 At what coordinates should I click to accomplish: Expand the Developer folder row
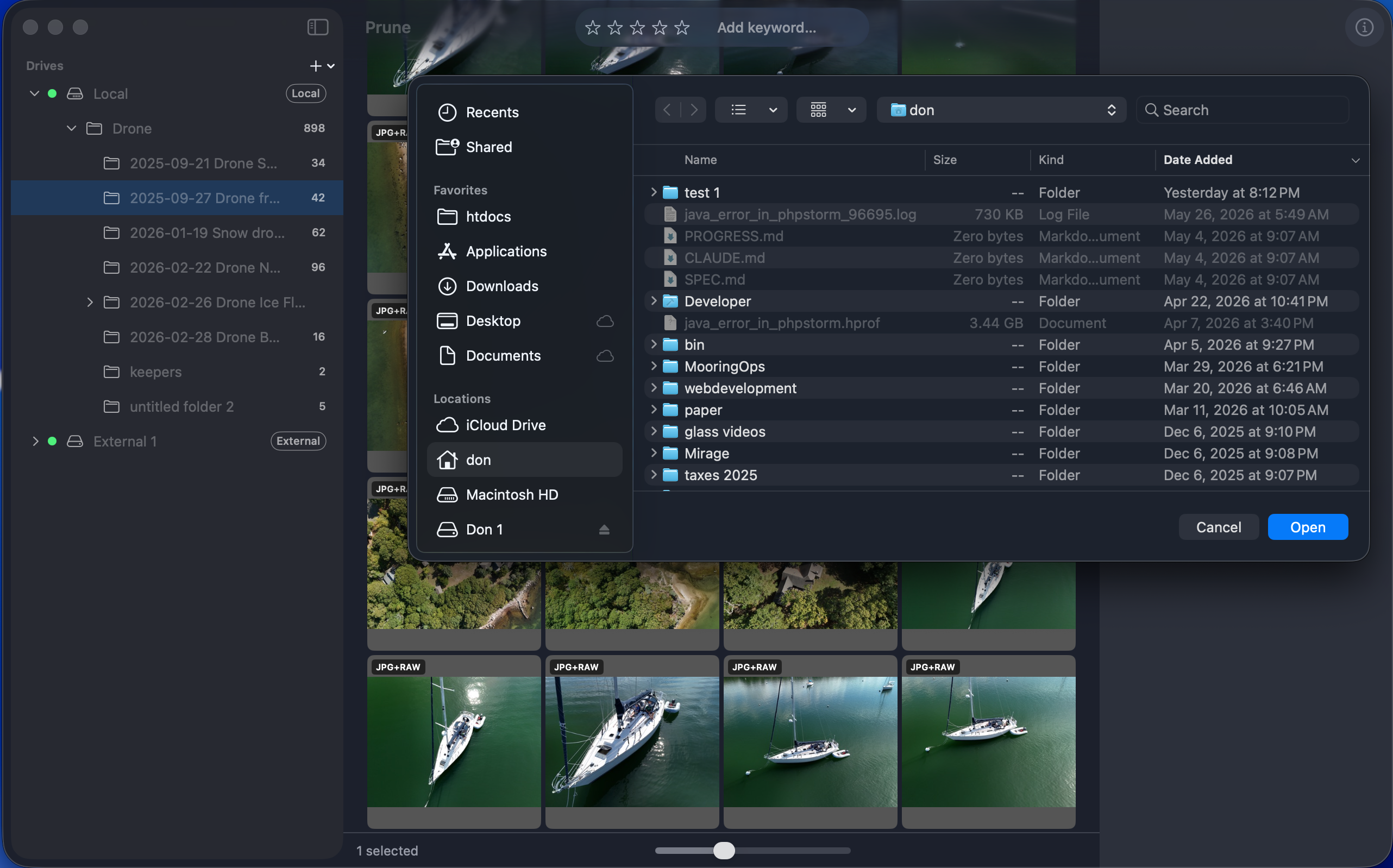653,301
